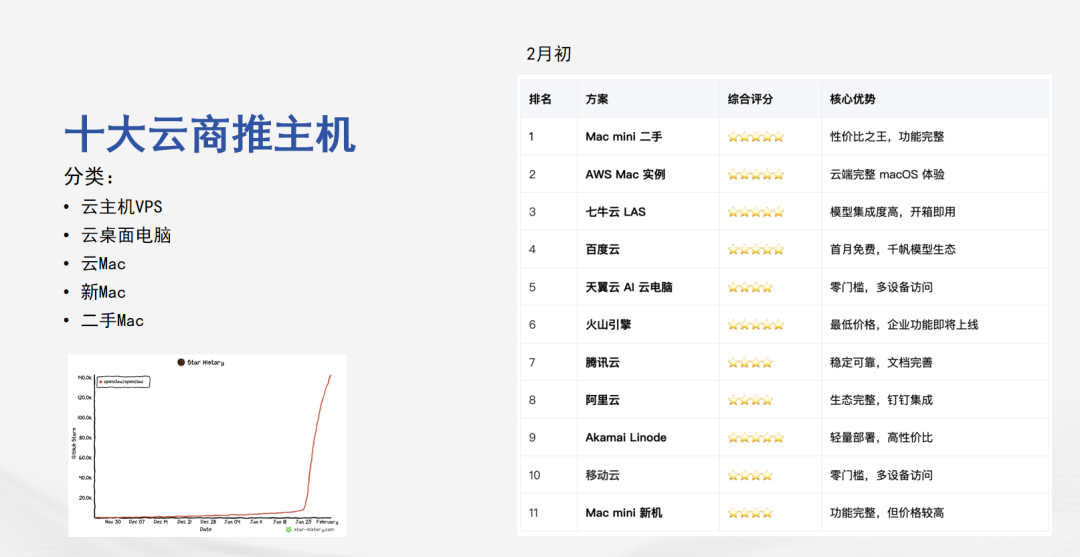The width and height of the screenshot is (1080, 557).
Task: Click the star rating for Mac mini 新机
Action: tap(750, 513)
